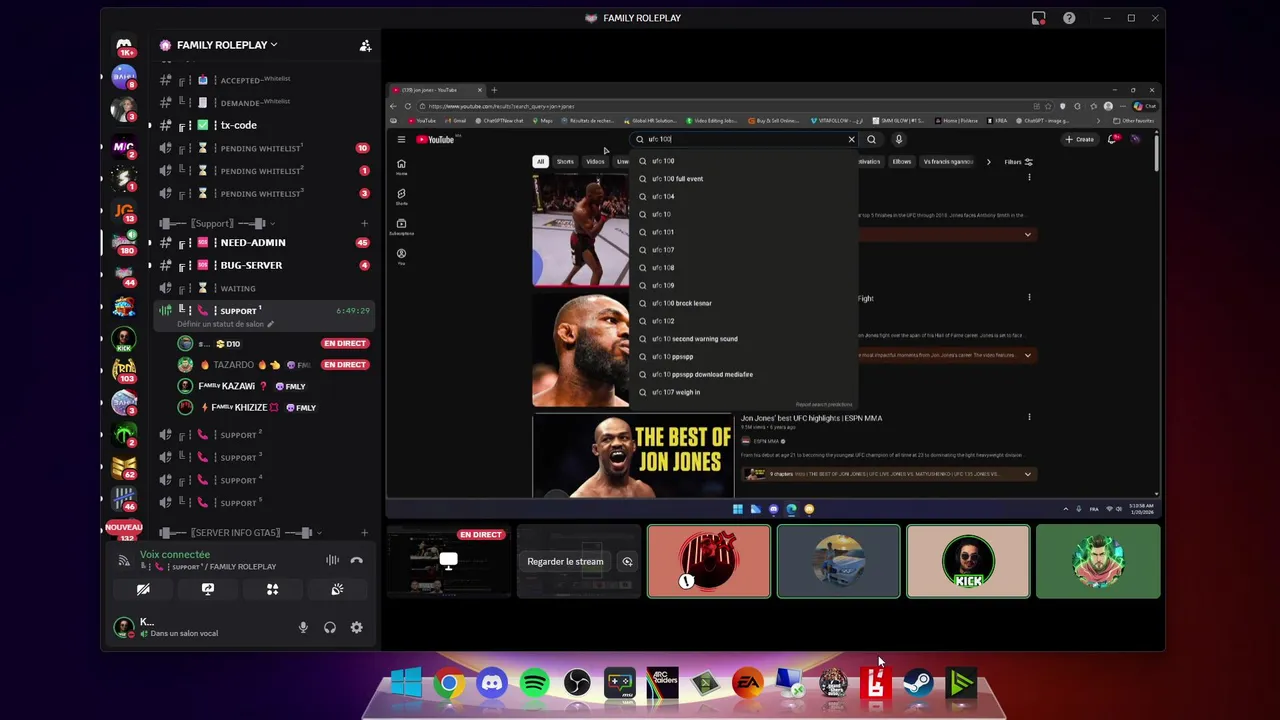This screenshot has height=720, width=1280.
Task: Join the WAITING voice channel
Action: click(x=264, y=288)
